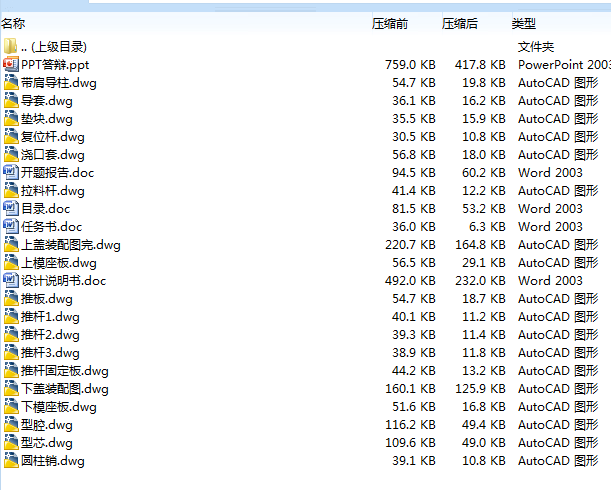611x490 pixels.
Task: Select the file name 圆柱销.dwg
Action: click(53, 461)
